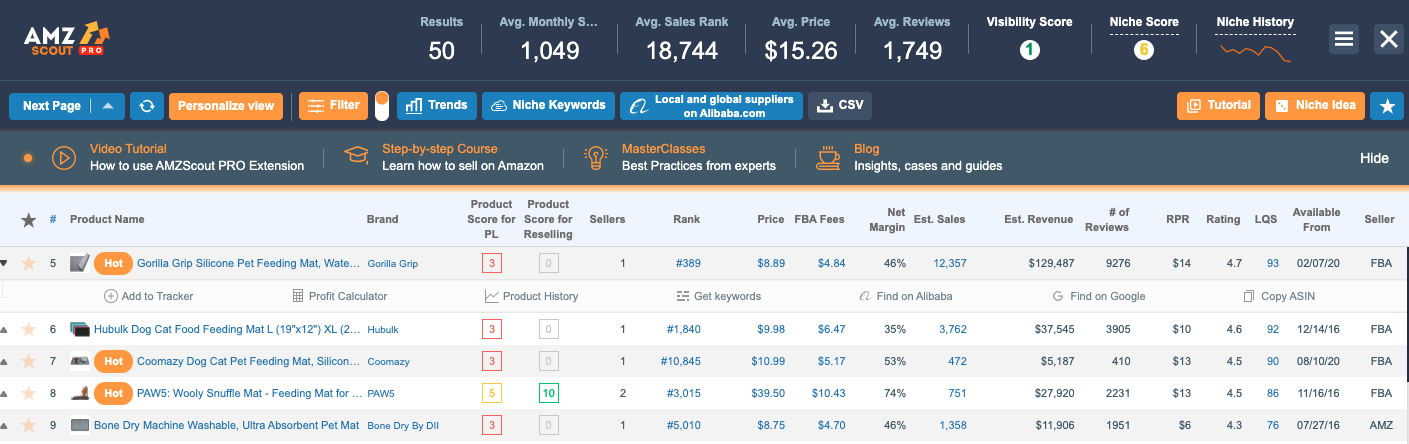Star the Bone Dry product
Image resolution: width=1409 pixels, height=444 pixels.
click(28, 425)
